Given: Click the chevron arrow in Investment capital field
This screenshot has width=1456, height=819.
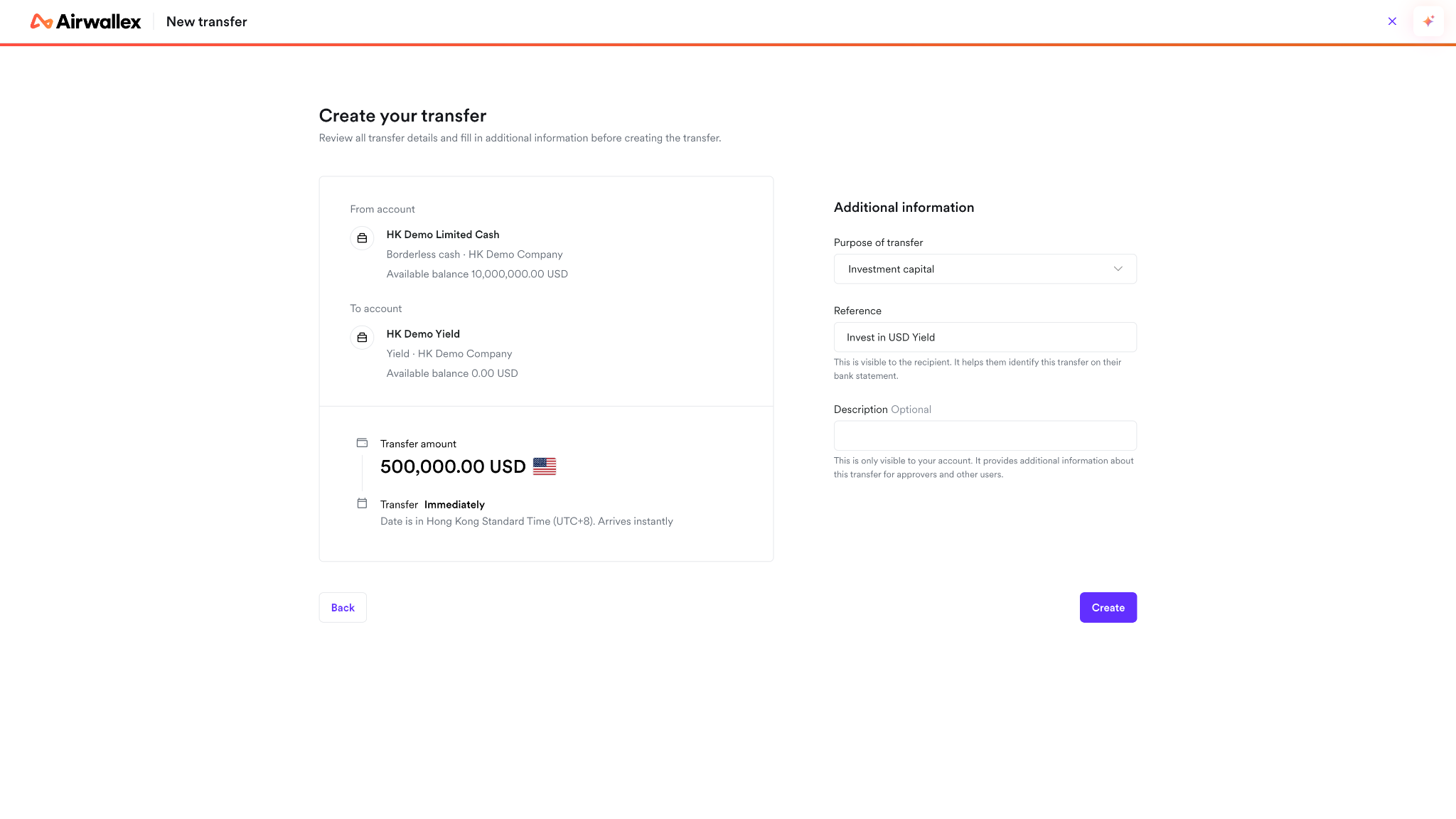Looking at the screenshot, I should pyautogui.click(x=1118, y=269).
